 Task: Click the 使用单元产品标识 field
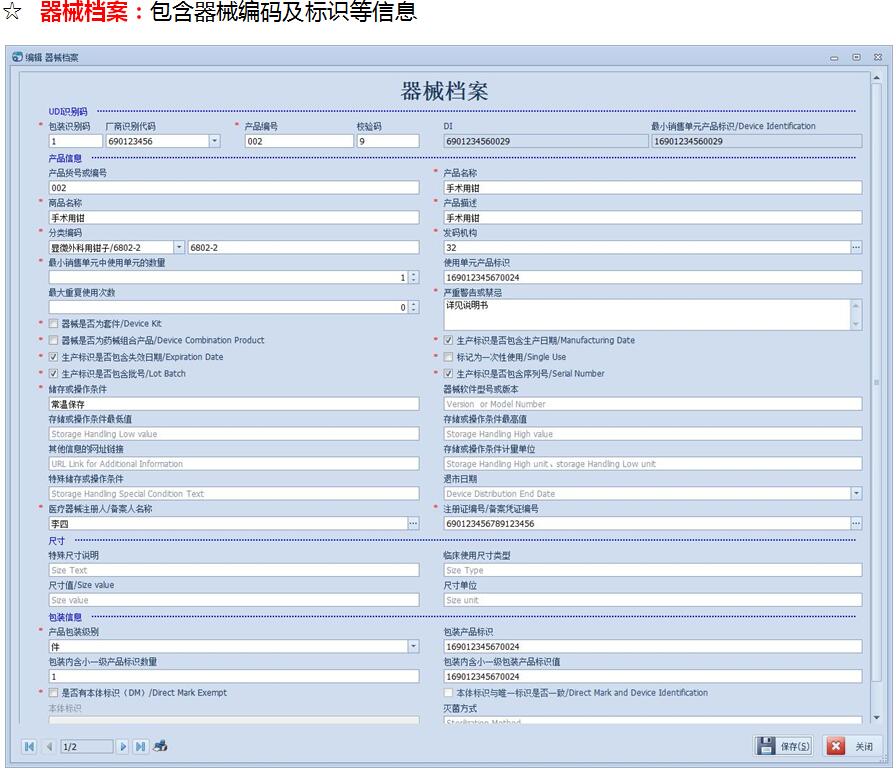(x=653, y=277)
